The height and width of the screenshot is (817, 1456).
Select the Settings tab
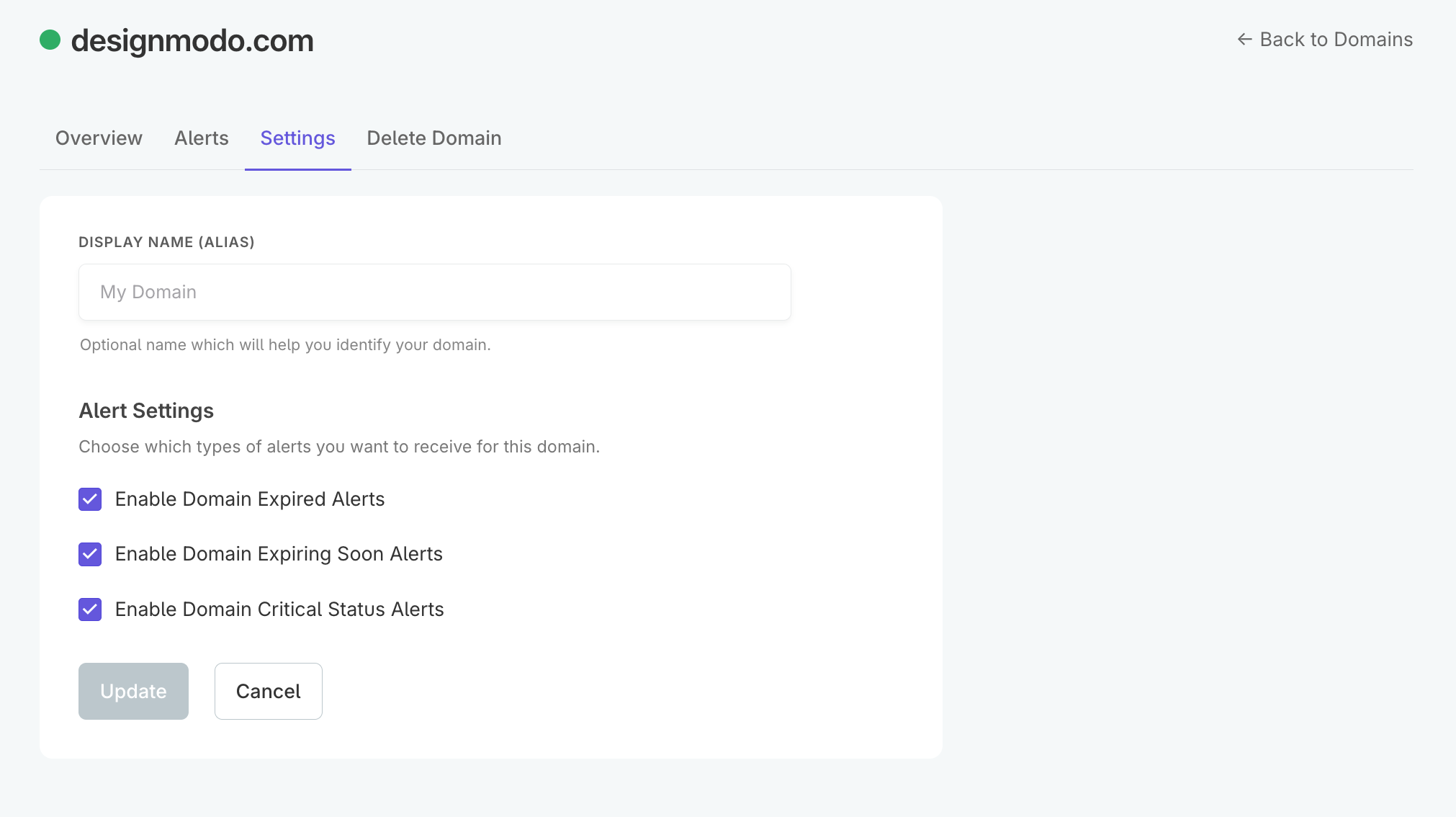click(297, 138)
